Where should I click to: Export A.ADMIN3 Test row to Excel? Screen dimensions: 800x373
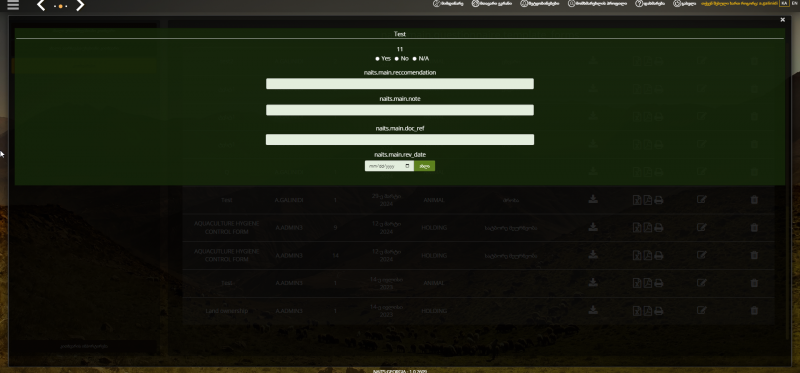pos(637,283)
